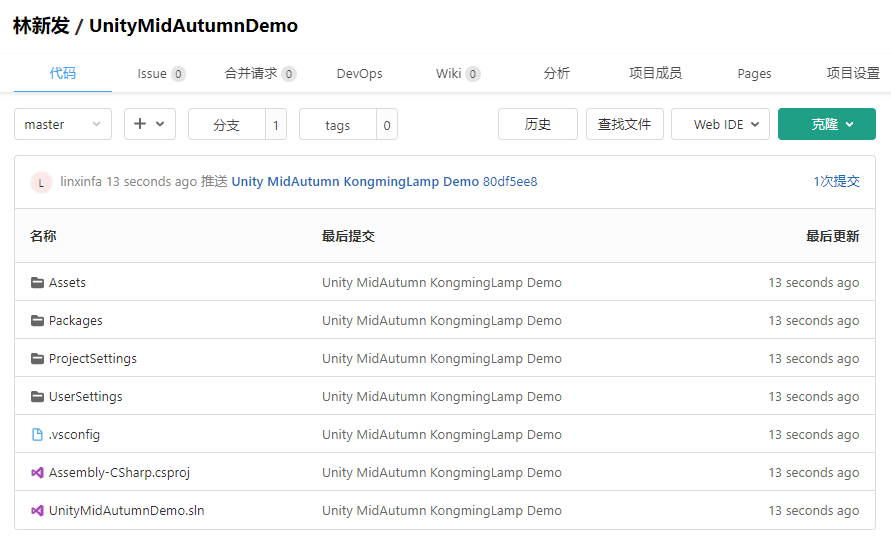The height and width of the screenshot is (543, 891).
Task: Click the Assembly-CSharp.csproj Visual Studio icon
Action: 38,473
